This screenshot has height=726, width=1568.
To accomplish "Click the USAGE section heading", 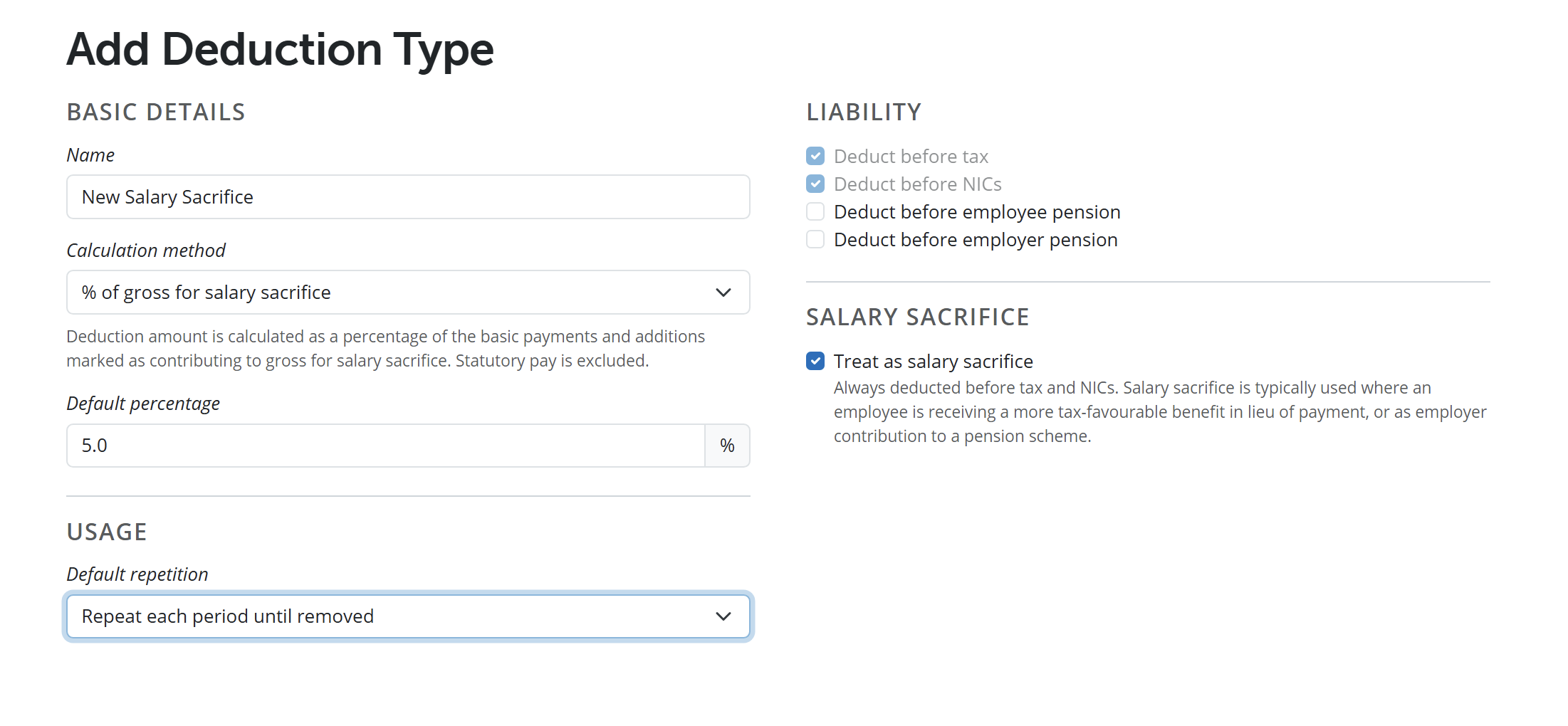I will click(107, 532).
